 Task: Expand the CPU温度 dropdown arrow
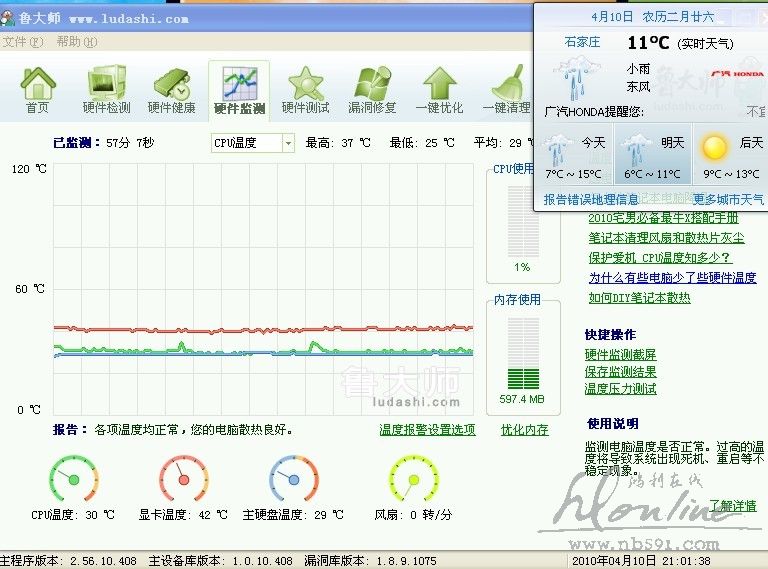tap(288, 143)
